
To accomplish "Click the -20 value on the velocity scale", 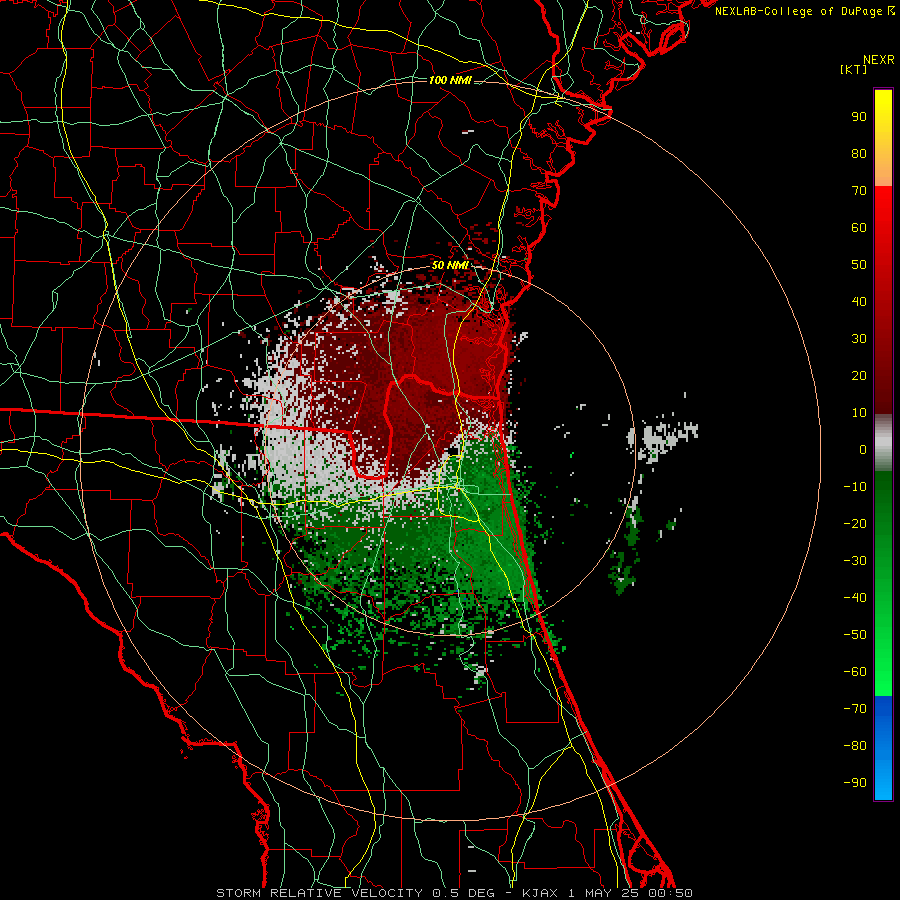I will click(855, 524).
